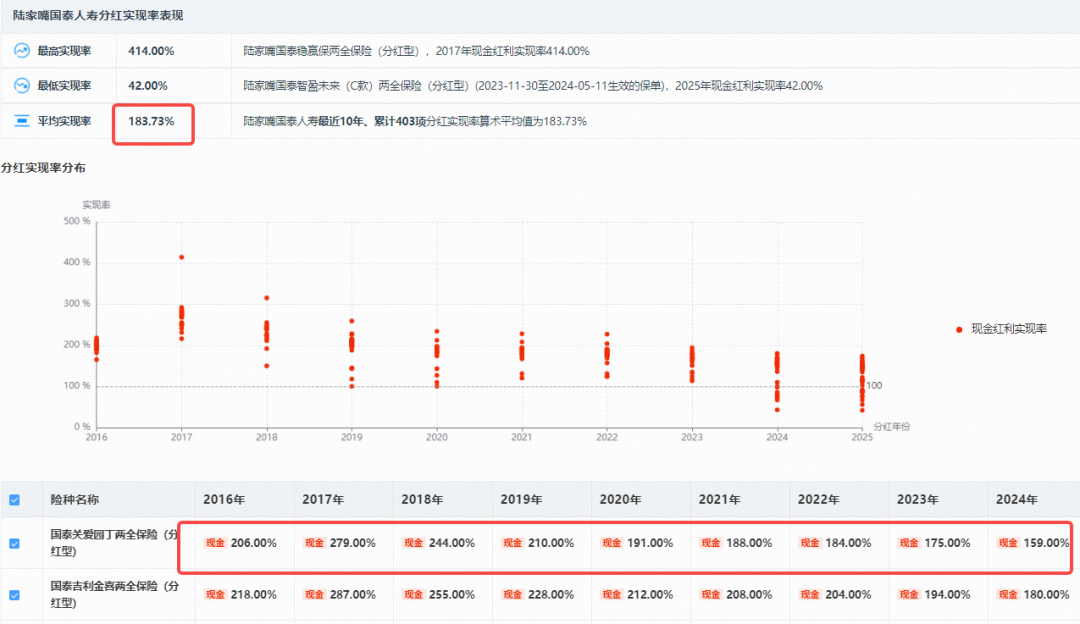Image resolution: width=1080 pixels, height=624 pixels.
Task: Uncheck the 国泰吉利金喜两全保险 row checkbox
Action: [x=14, y=595]
